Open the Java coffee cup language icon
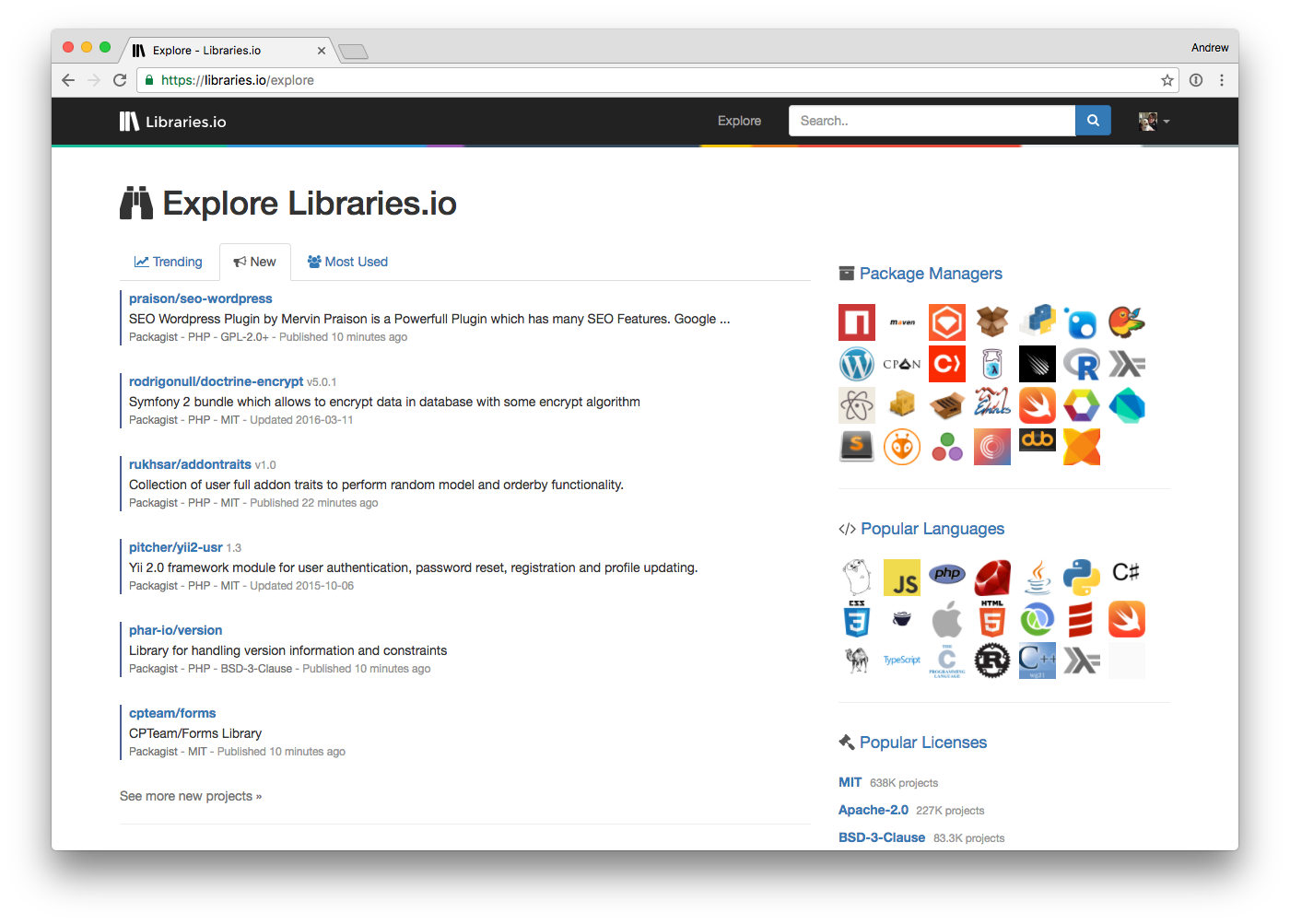 pos(1038,578)
